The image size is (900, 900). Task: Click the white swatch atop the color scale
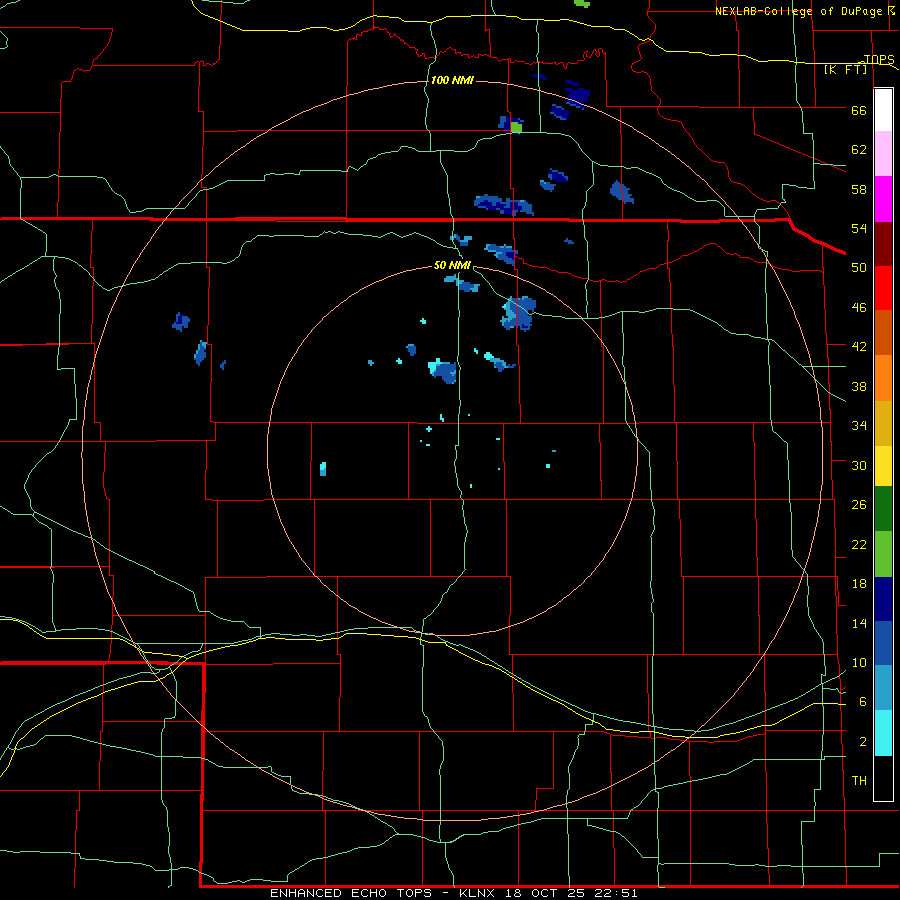pyautogui.click(x=883, y=110)
